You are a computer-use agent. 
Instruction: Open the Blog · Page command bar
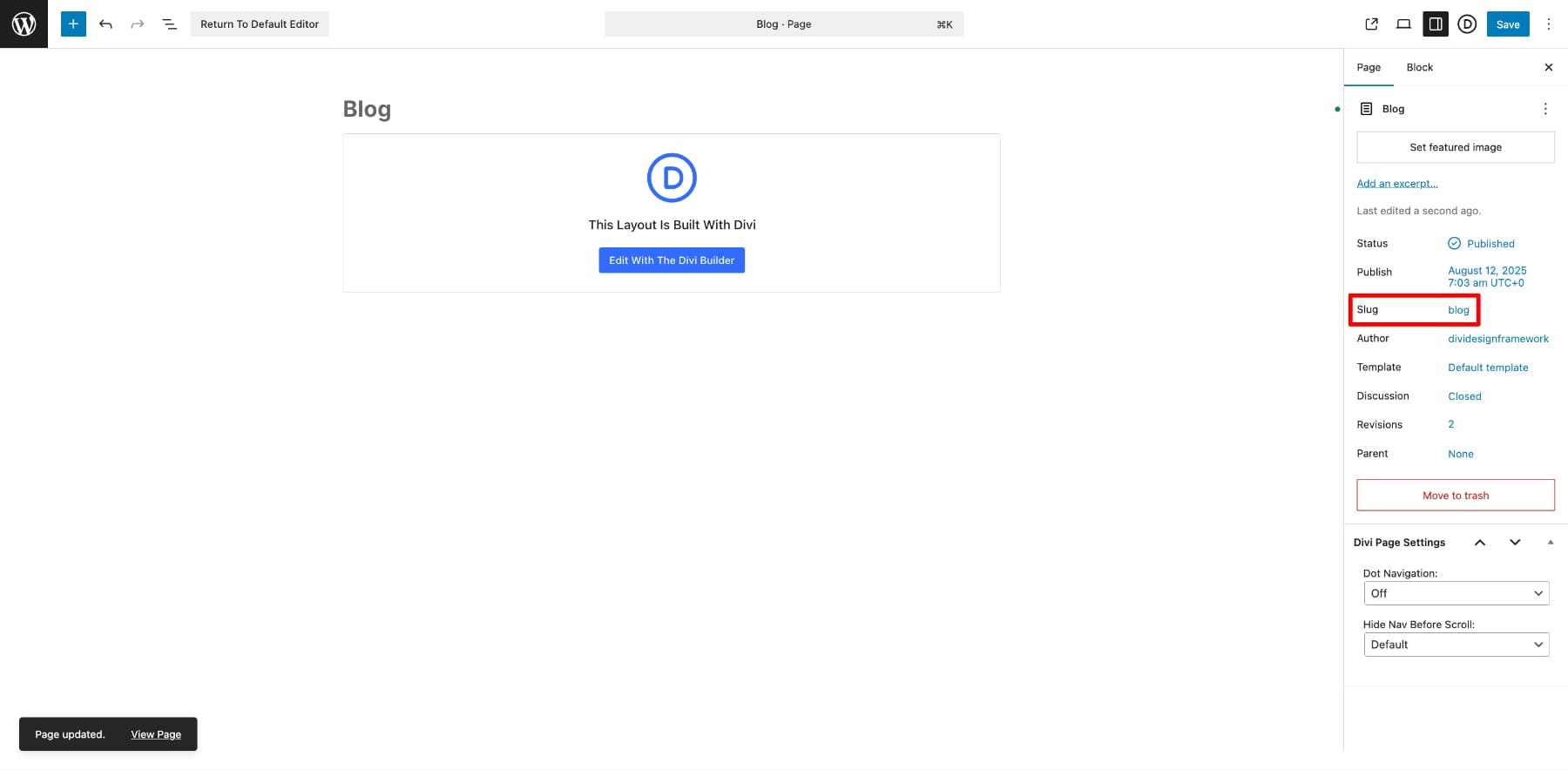784,24
